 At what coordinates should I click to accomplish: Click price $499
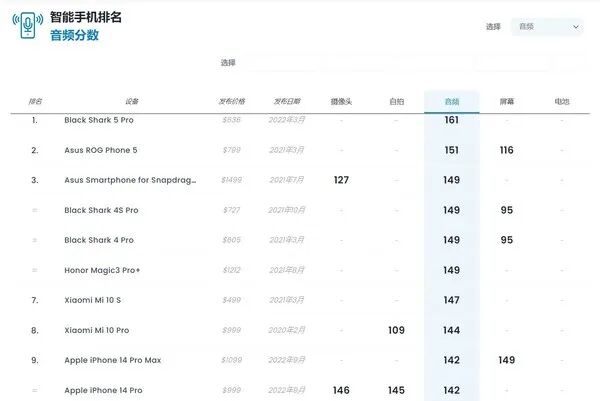232,300
